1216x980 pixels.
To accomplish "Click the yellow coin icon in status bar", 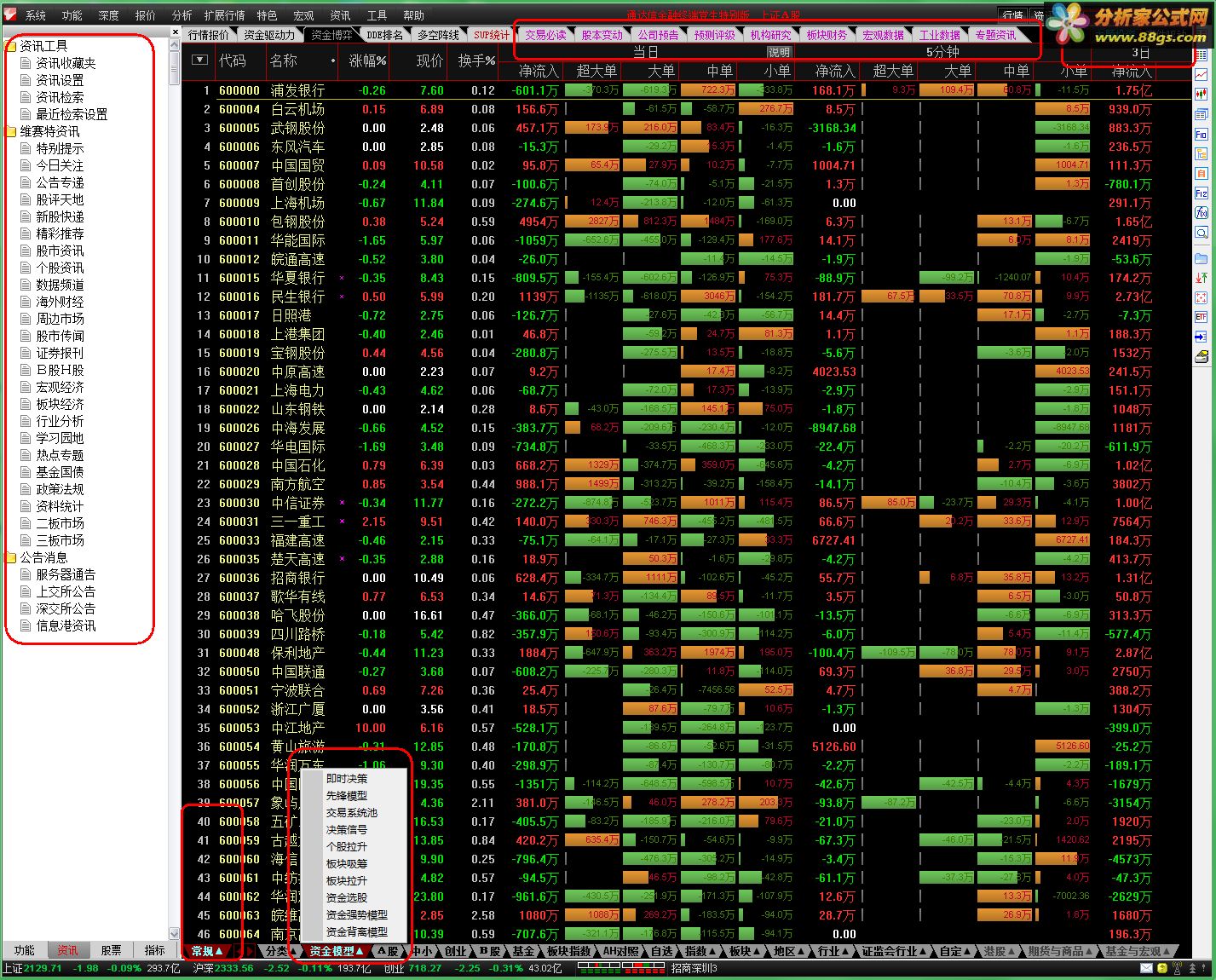I will (1162, 968).
